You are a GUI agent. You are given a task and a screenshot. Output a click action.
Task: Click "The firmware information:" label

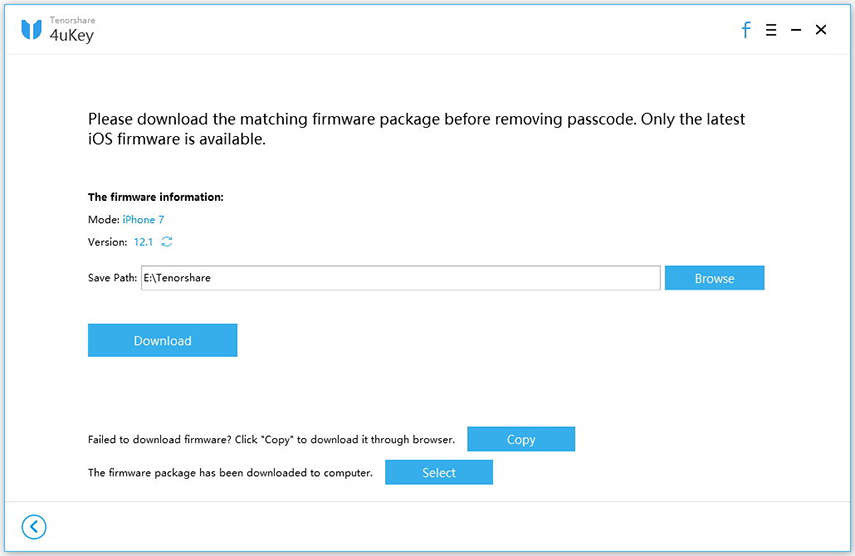pos(155,197)
